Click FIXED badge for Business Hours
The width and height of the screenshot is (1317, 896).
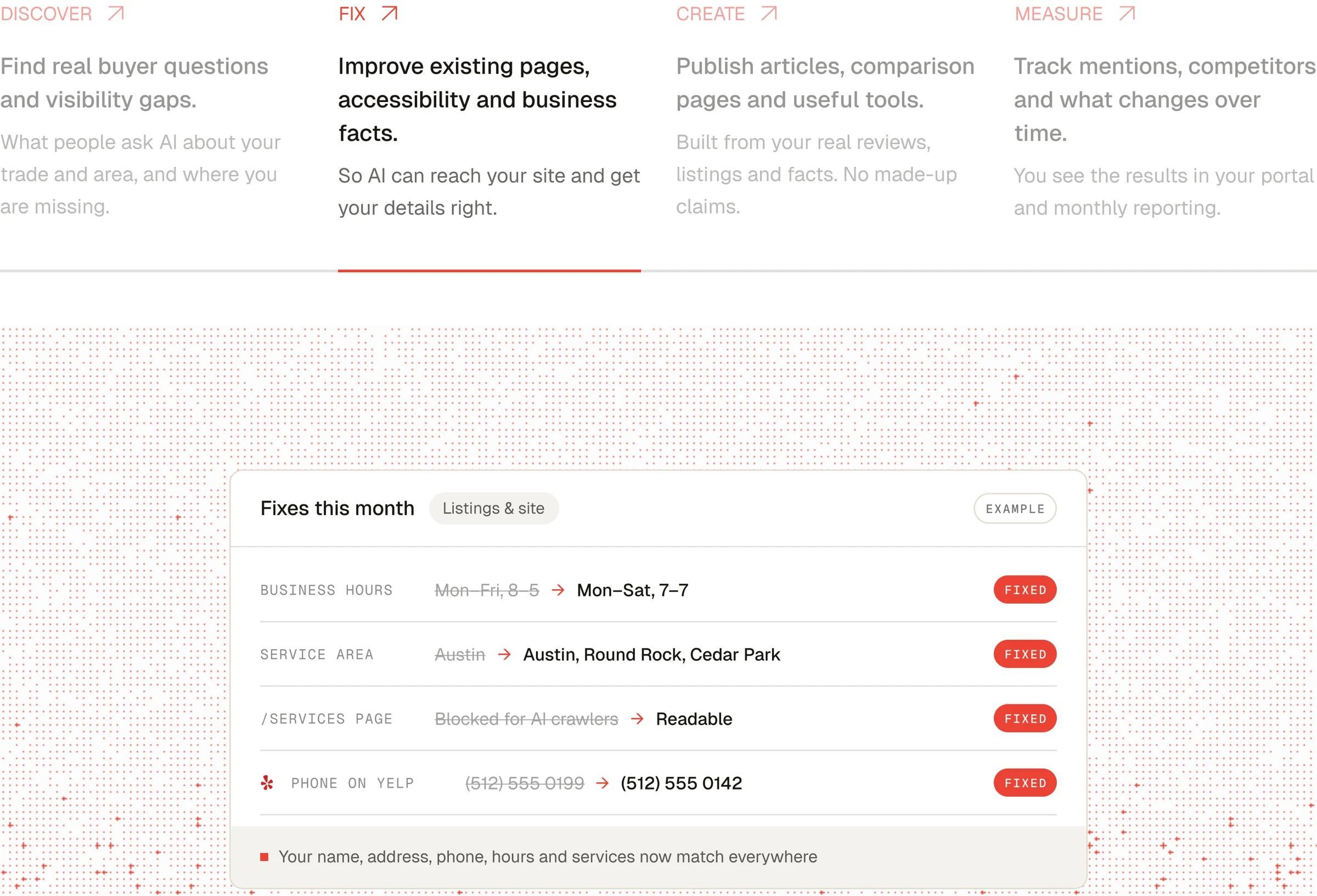pyautogui.click(x=1025, y=590)
